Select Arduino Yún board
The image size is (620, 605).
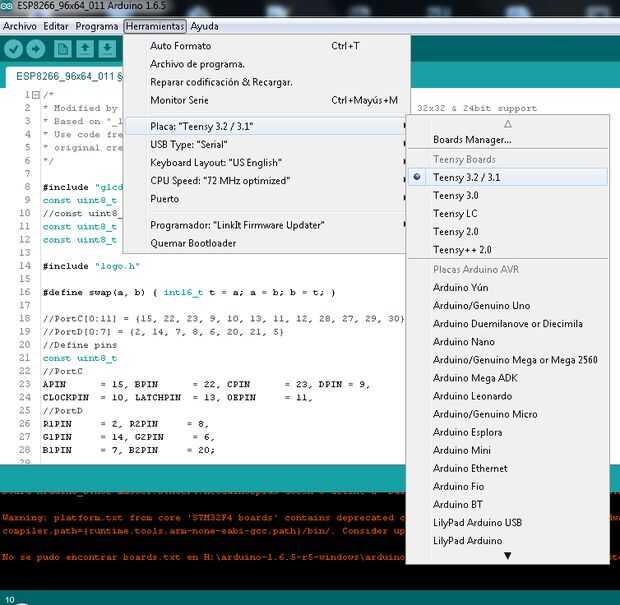[508, 287]
